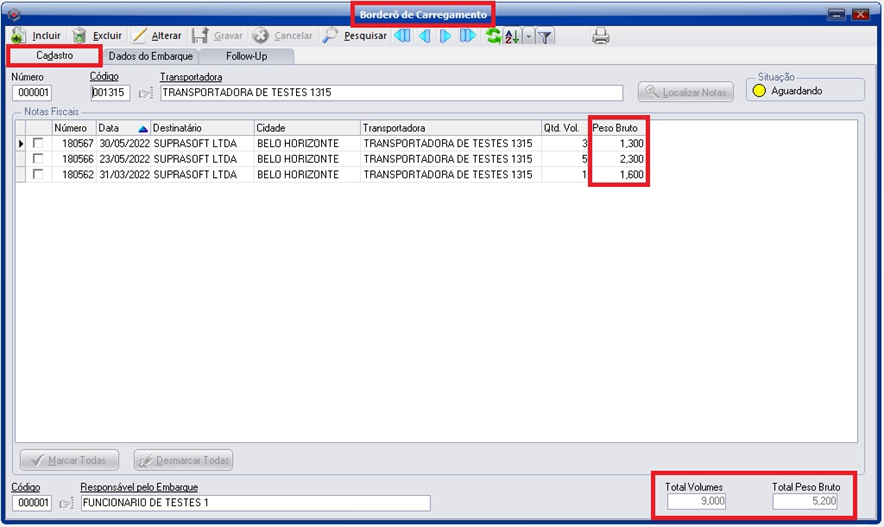Open the sort order dropdown arrow
Viewport: 884px width, 527px height.
click(x=529, y=36)
